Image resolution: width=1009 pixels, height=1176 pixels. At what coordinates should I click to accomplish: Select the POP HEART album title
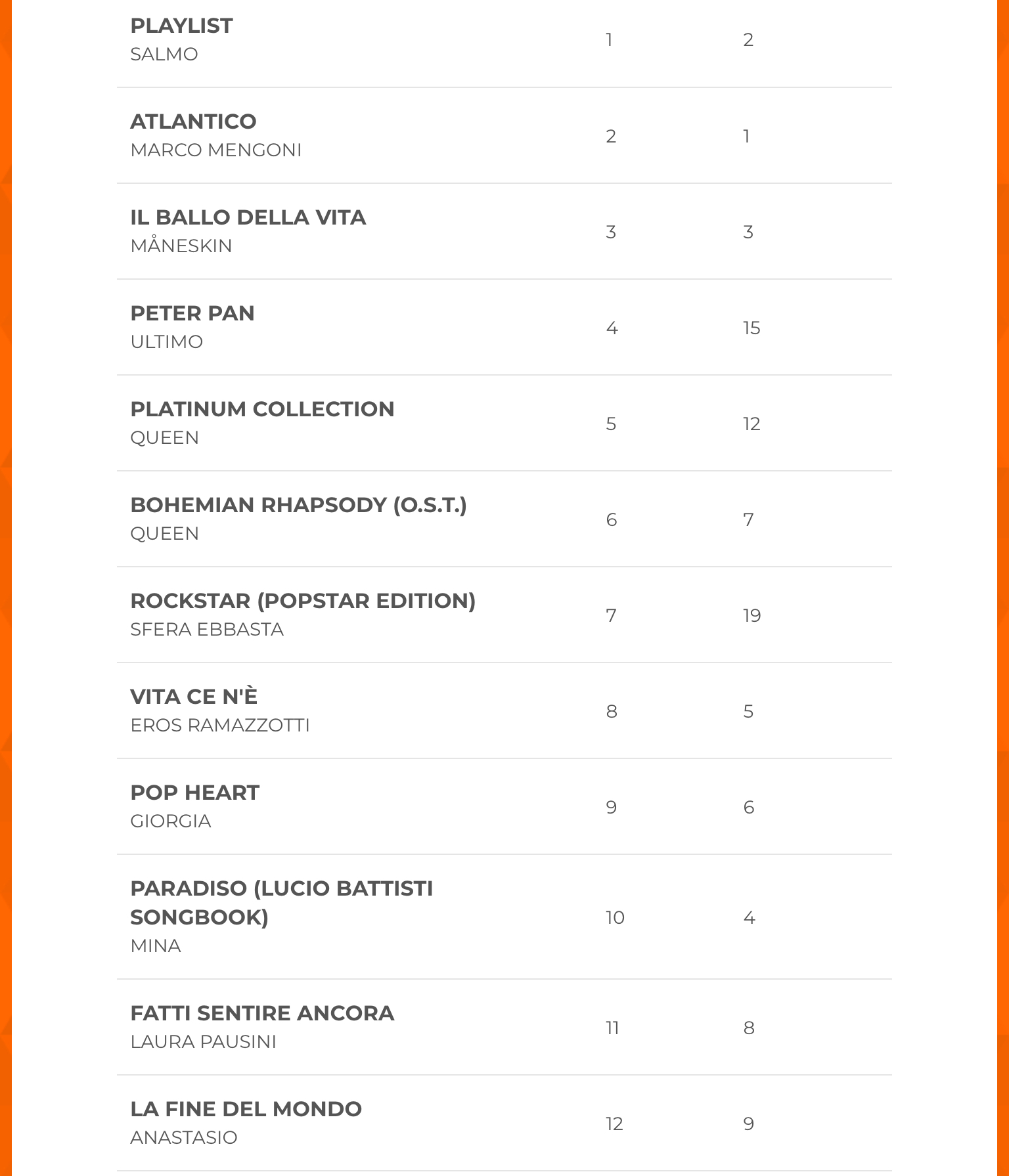194,793
